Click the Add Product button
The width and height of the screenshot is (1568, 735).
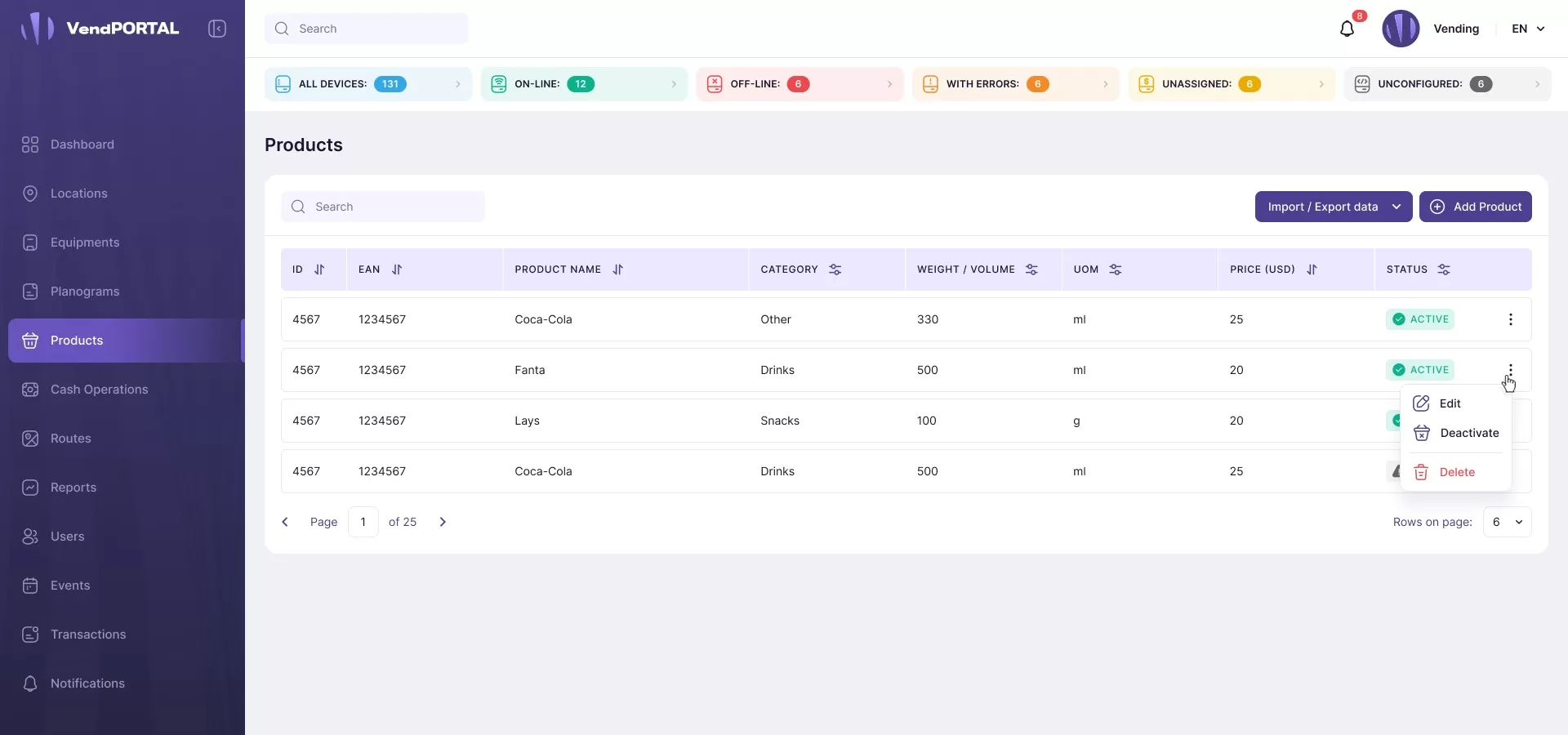coord(1475,207)
